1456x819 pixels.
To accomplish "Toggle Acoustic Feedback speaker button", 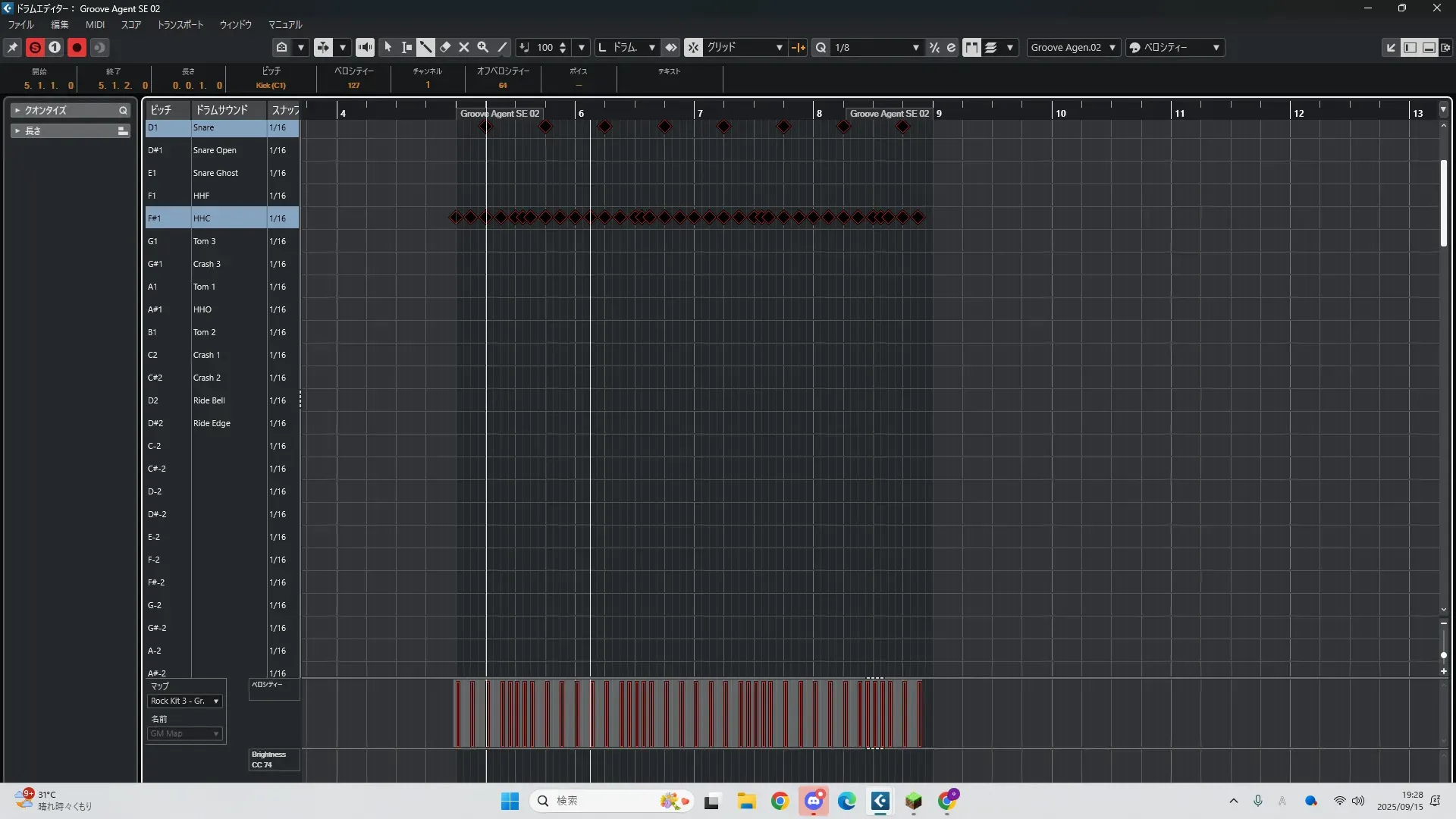I will pyautogui.click(x=365, y=48).
